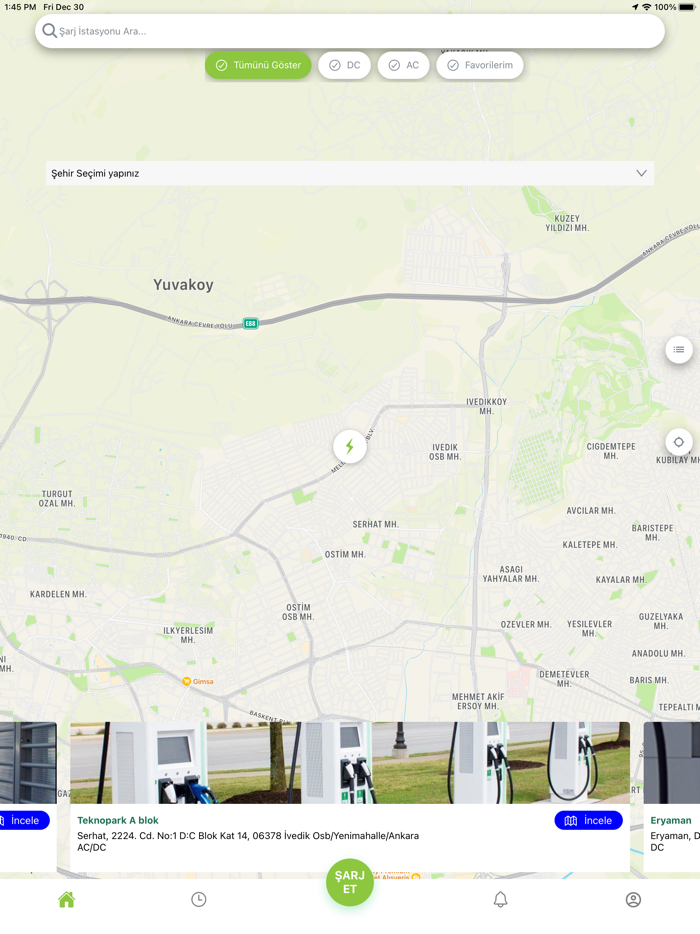Click the TURGUT OZAL MH. label
Image resolution: width=700 pixels, height=934 pixels.
(x=57, y=499)
